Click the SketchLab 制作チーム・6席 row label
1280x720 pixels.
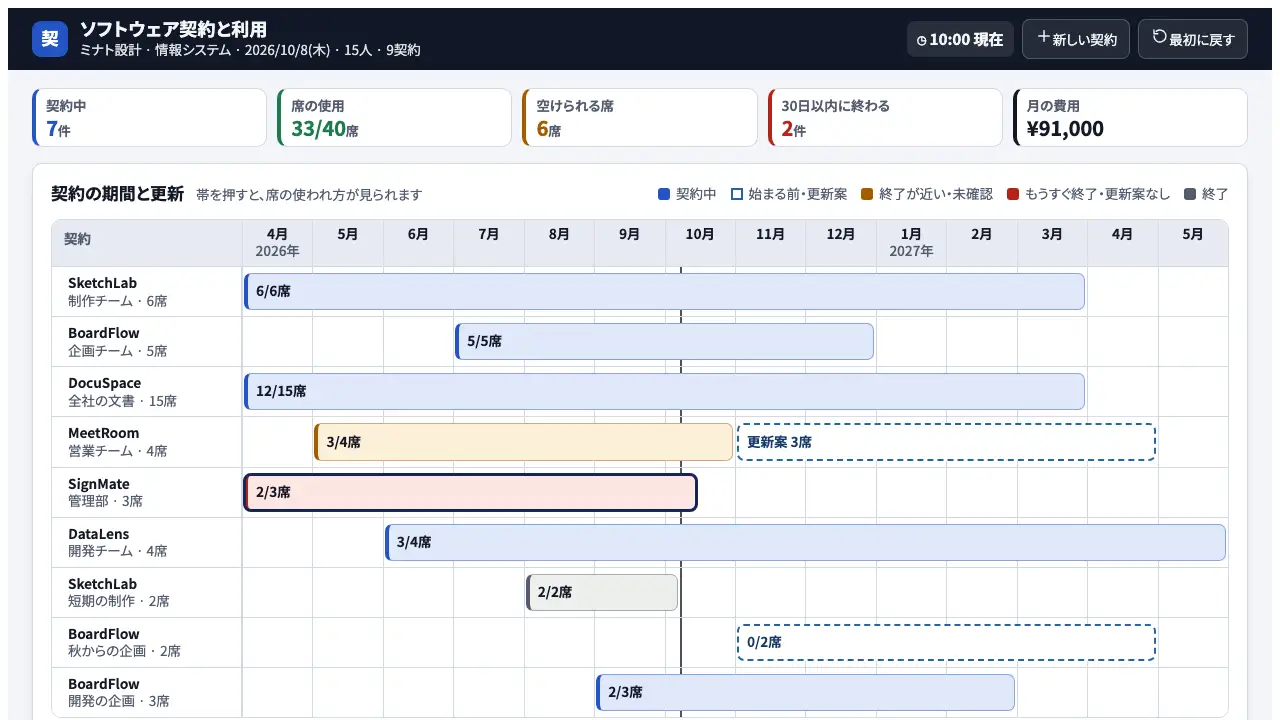click(147, 291)
